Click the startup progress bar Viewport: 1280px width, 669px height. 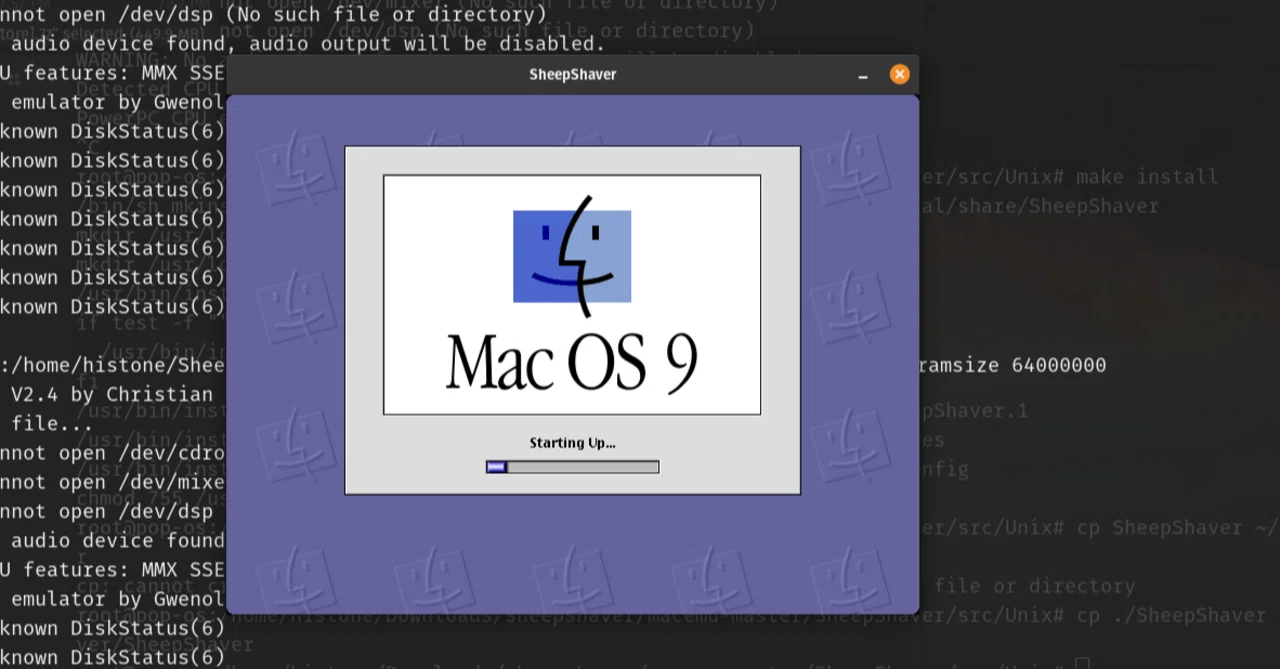pyautogui.click(x=572, y=466)
